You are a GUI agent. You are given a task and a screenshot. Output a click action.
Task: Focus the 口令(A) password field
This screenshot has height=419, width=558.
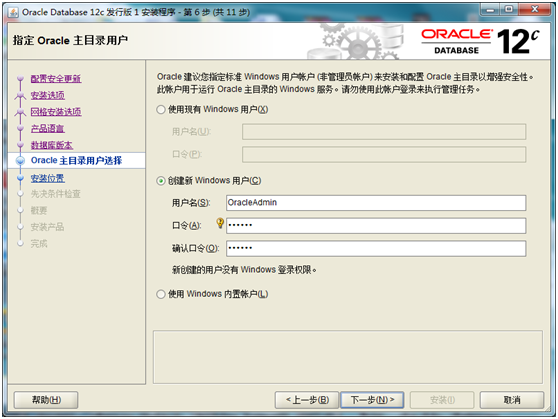376,225
